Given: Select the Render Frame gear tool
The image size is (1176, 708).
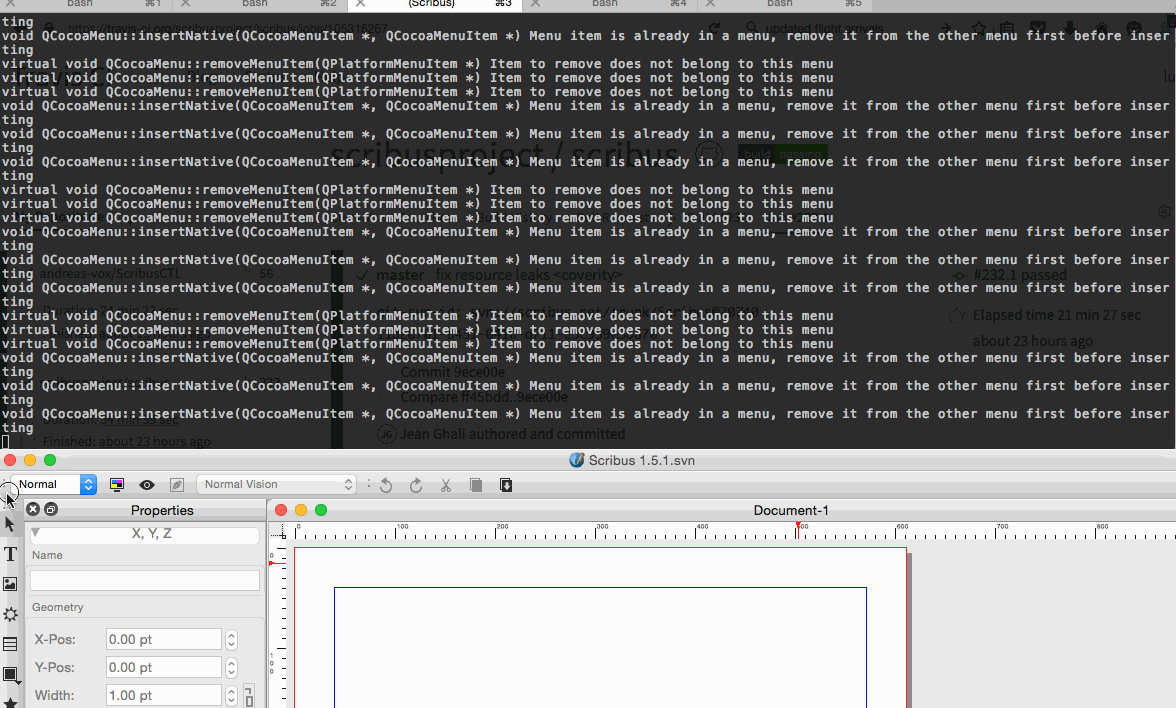Looking at the screenshot, I should click(10, 614).
